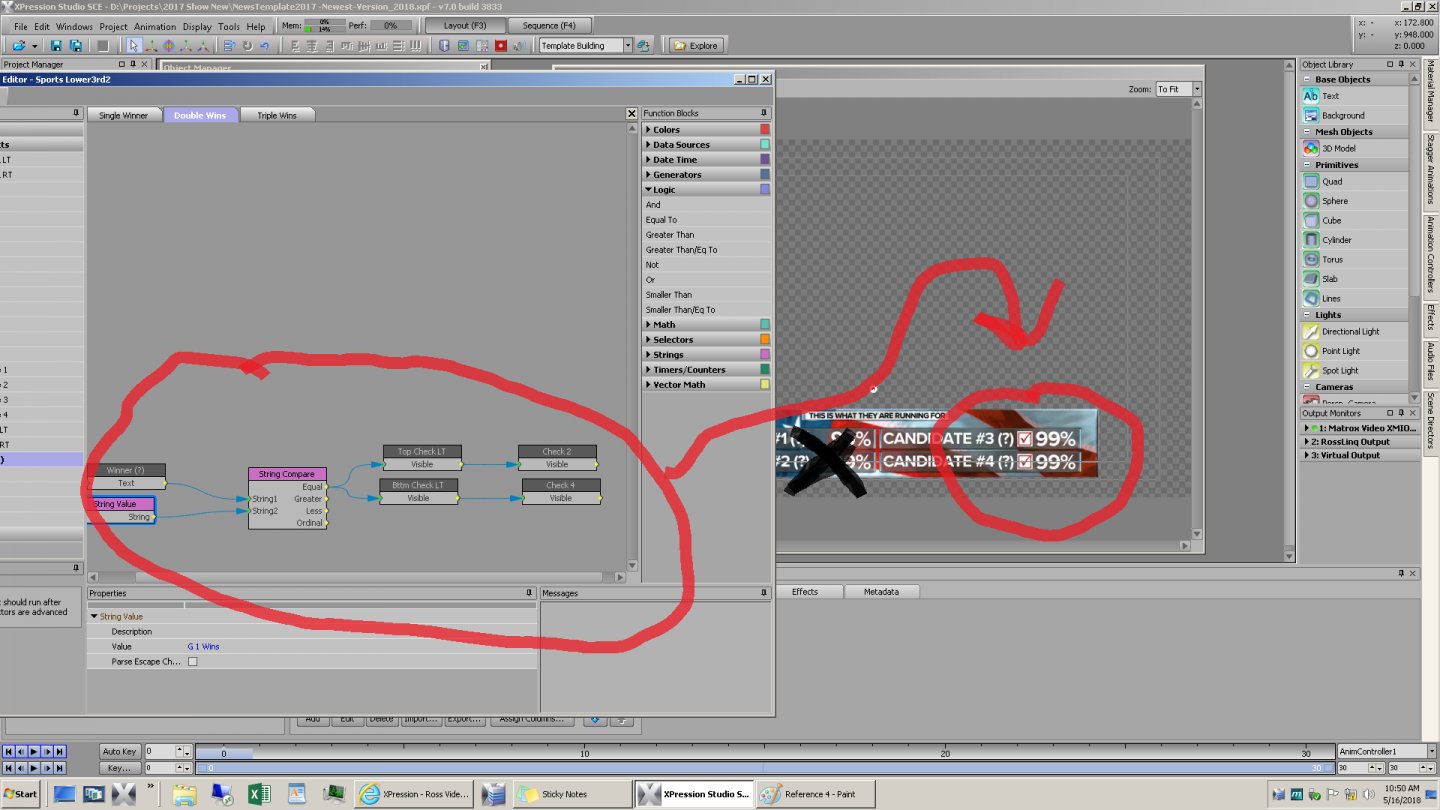1440x810 pixels.
Task: Click the Point Light icon
Action: pyautogui.click(x=1311, y=351)
